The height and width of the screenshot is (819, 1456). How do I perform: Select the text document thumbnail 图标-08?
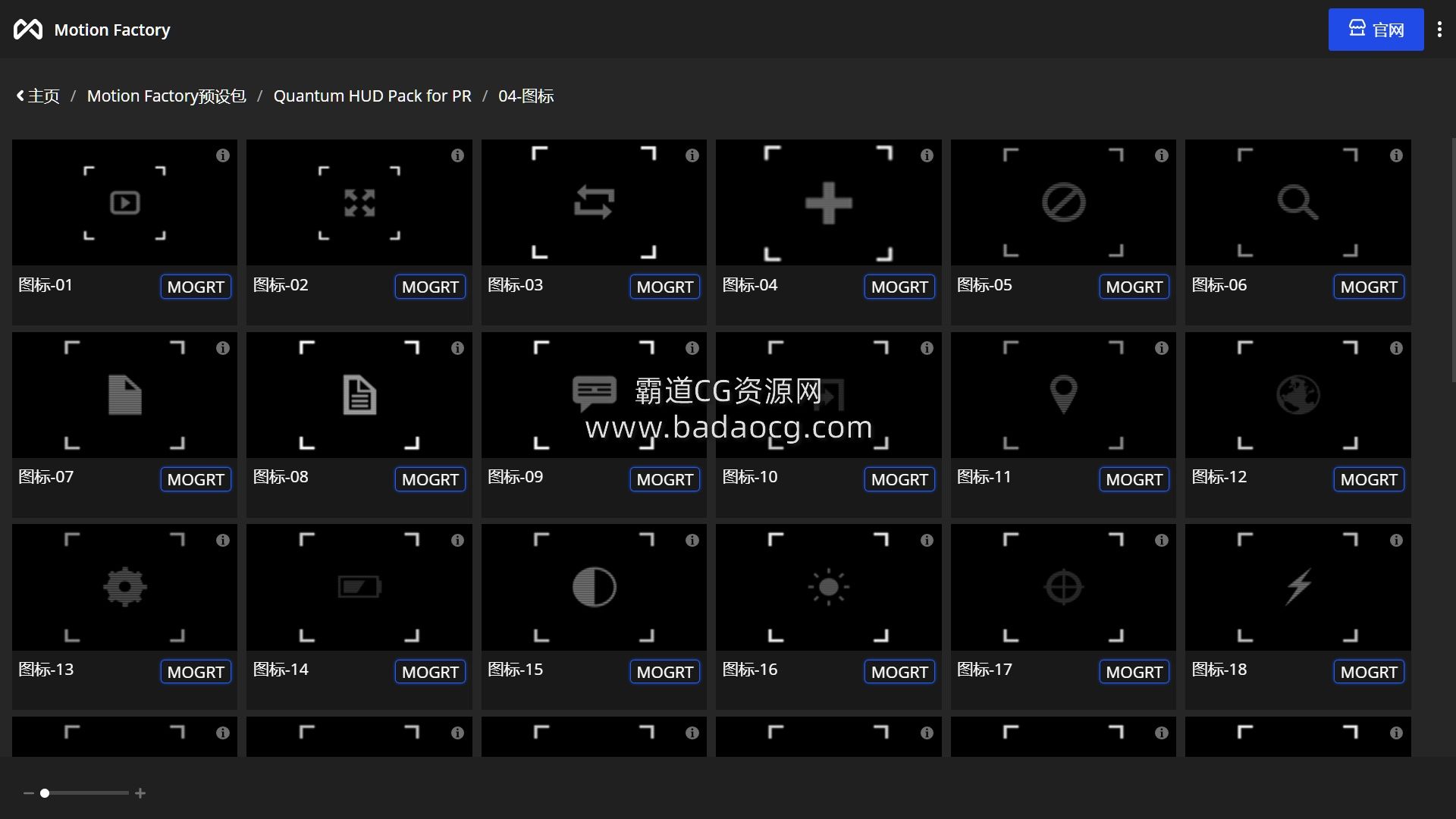pos(359,395)
